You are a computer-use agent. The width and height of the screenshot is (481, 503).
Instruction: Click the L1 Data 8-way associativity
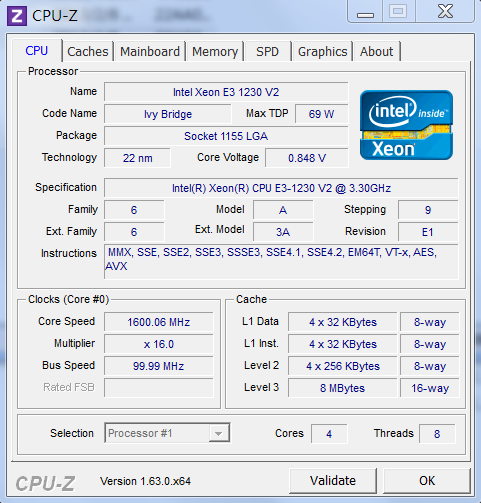click(x=430, y=322)
